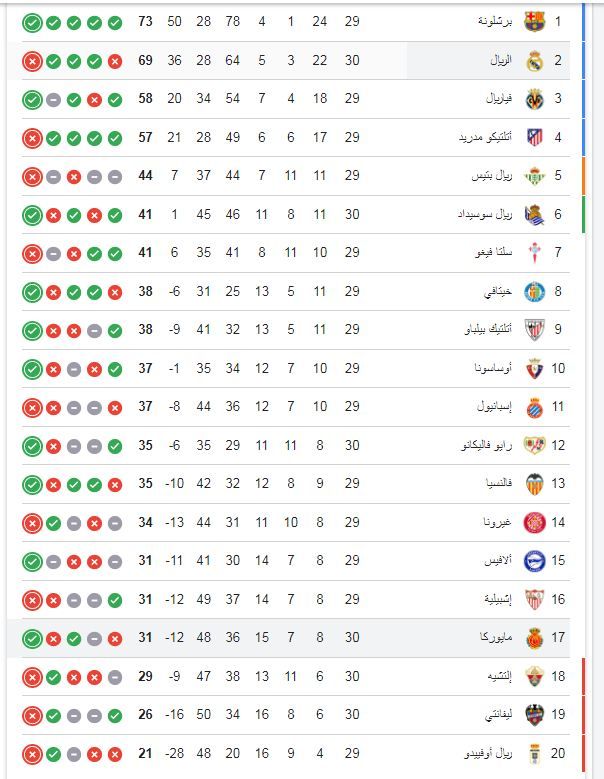
Task: Select the highlighted مايوركا row points value
Action: (145, 638)
